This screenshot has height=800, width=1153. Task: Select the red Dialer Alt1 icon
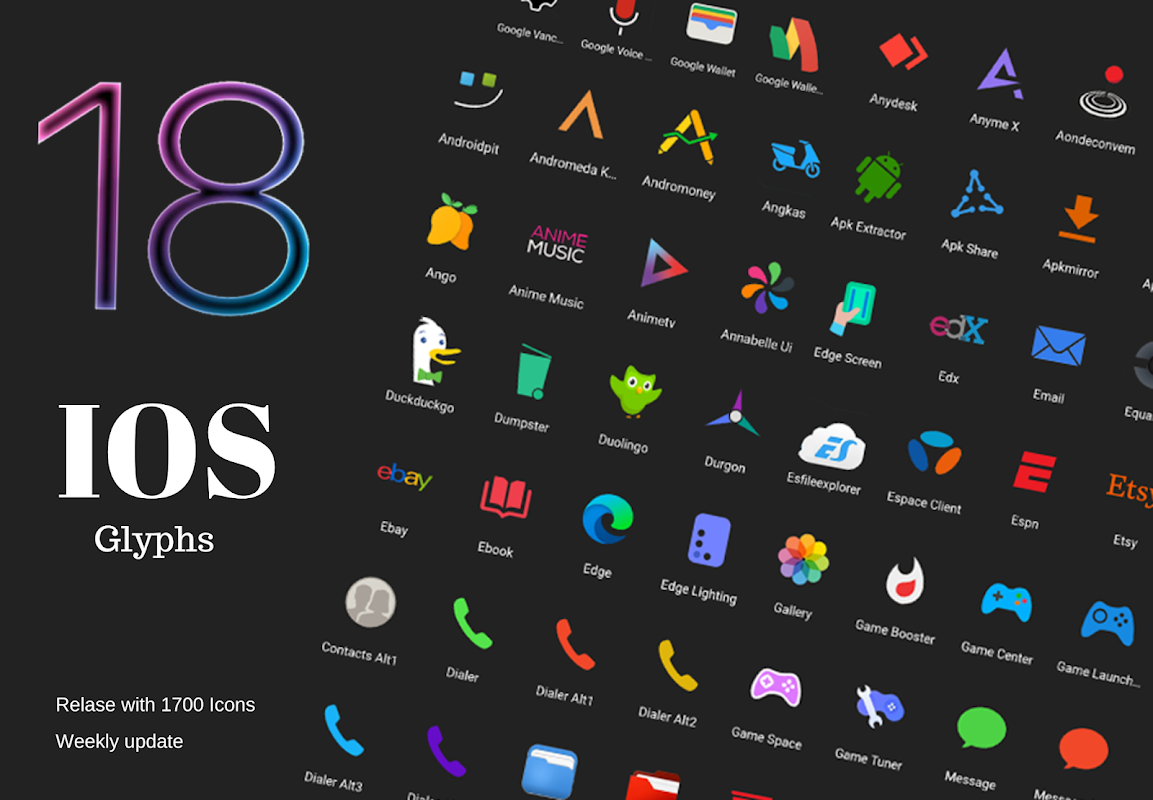(x=574, y=645)
